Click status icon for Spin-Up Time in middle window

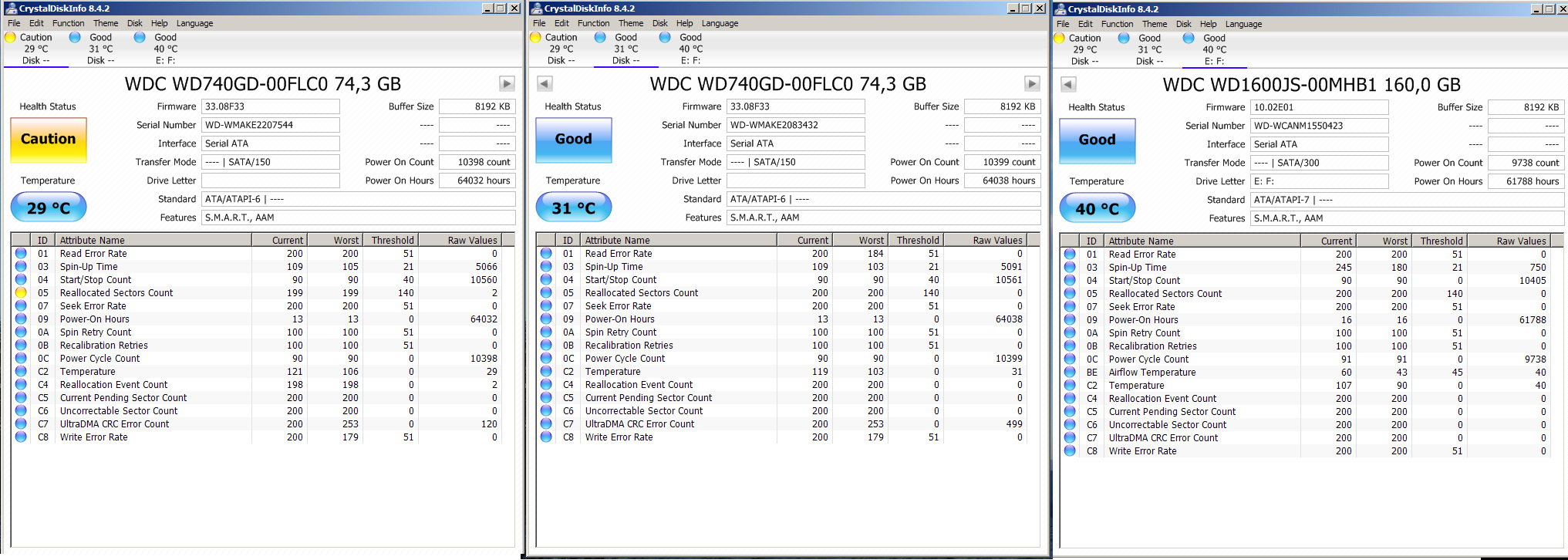(546, 266)
